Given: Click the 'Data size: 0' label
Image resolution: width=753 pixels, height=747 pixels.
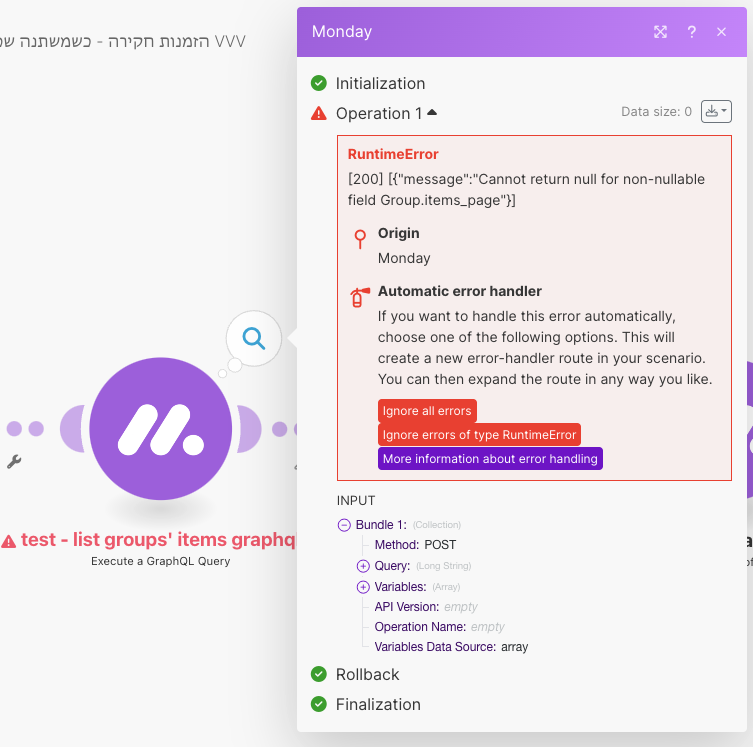Looking at the screenshot, I should [656, 112].
